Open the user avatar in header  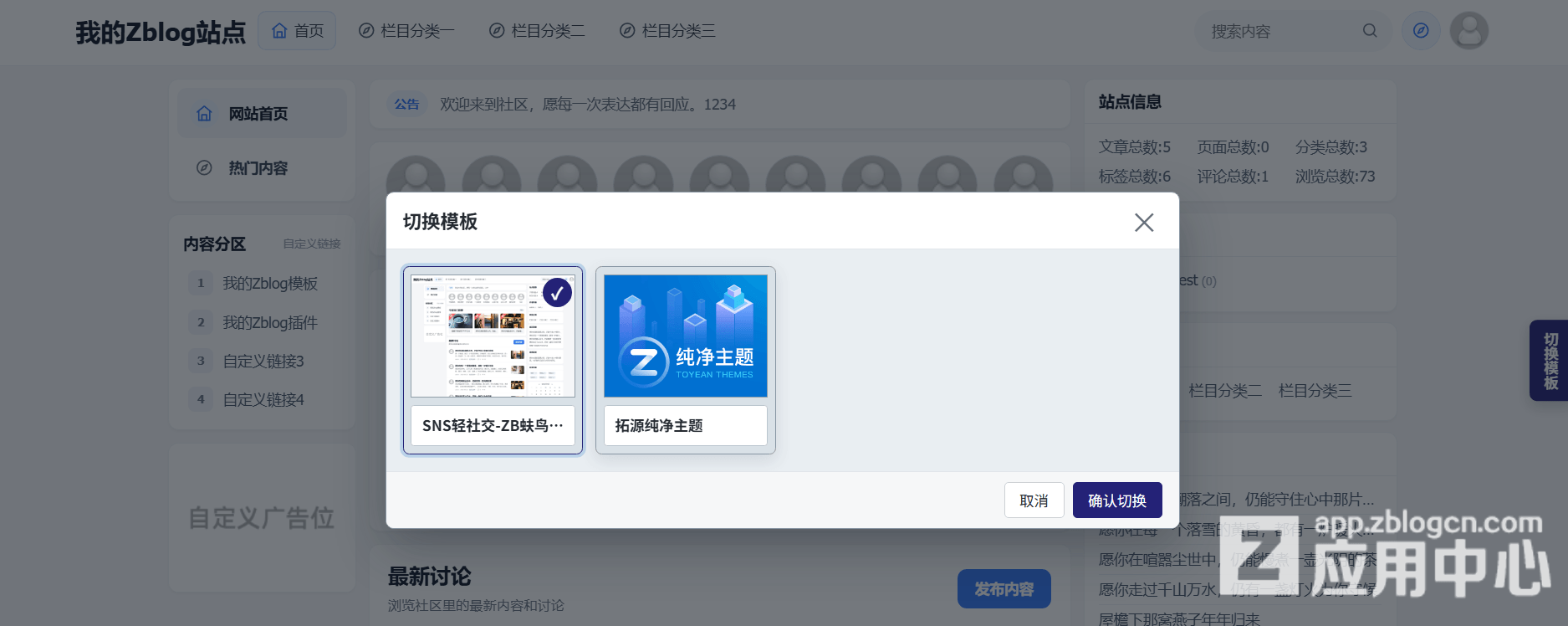[1469, 31]
